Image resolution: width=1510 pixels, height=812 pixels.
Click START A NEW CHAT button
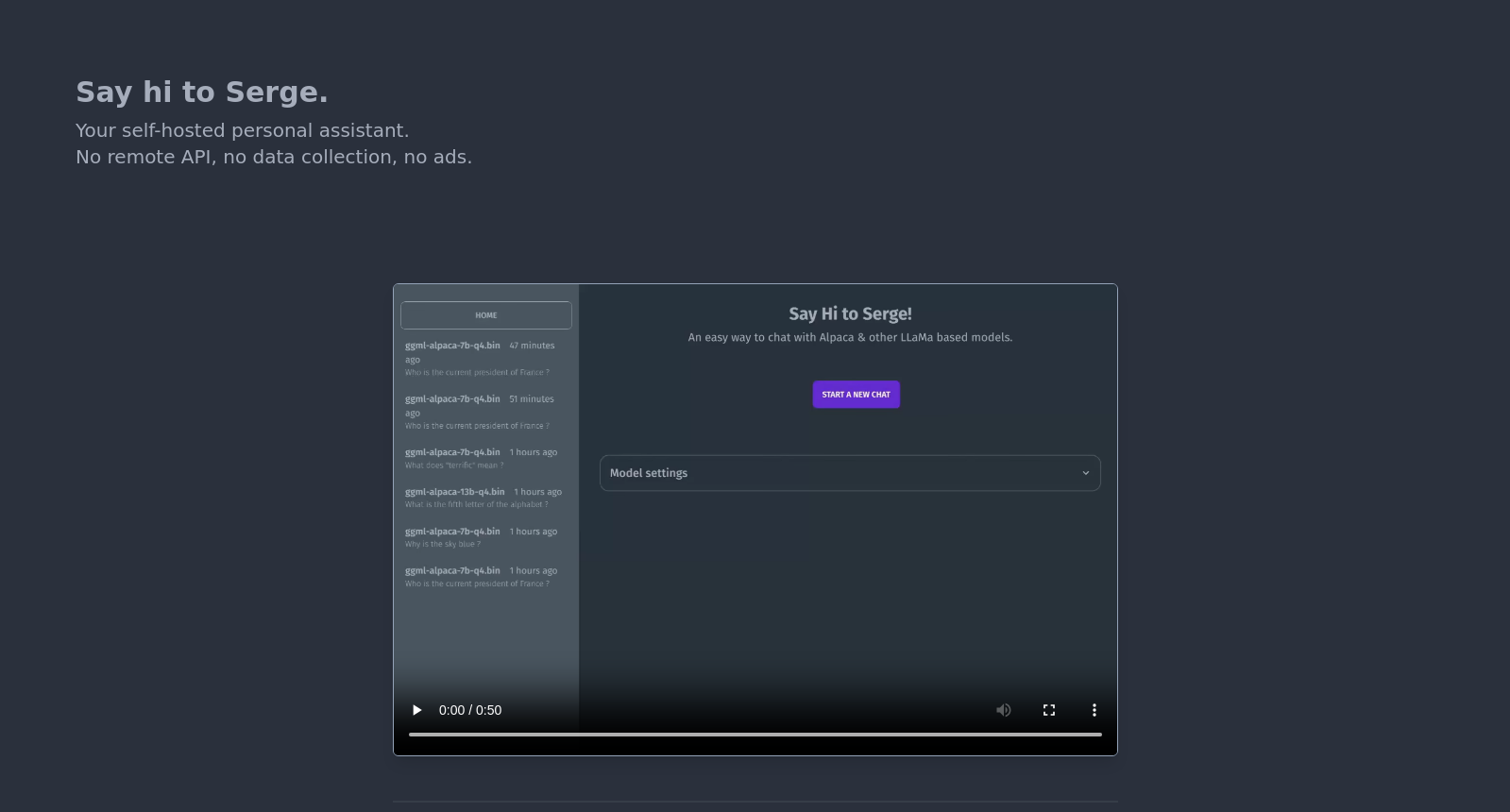coord(857,395)
